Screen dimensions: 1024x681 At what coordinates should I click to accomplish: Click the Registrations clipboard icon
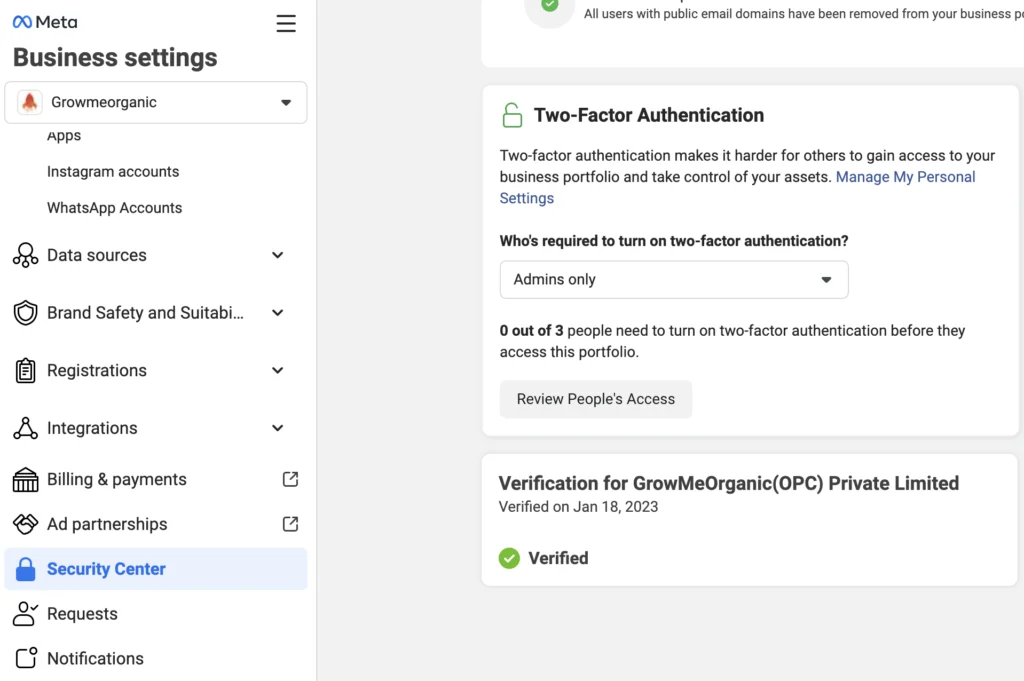(25, 370)
